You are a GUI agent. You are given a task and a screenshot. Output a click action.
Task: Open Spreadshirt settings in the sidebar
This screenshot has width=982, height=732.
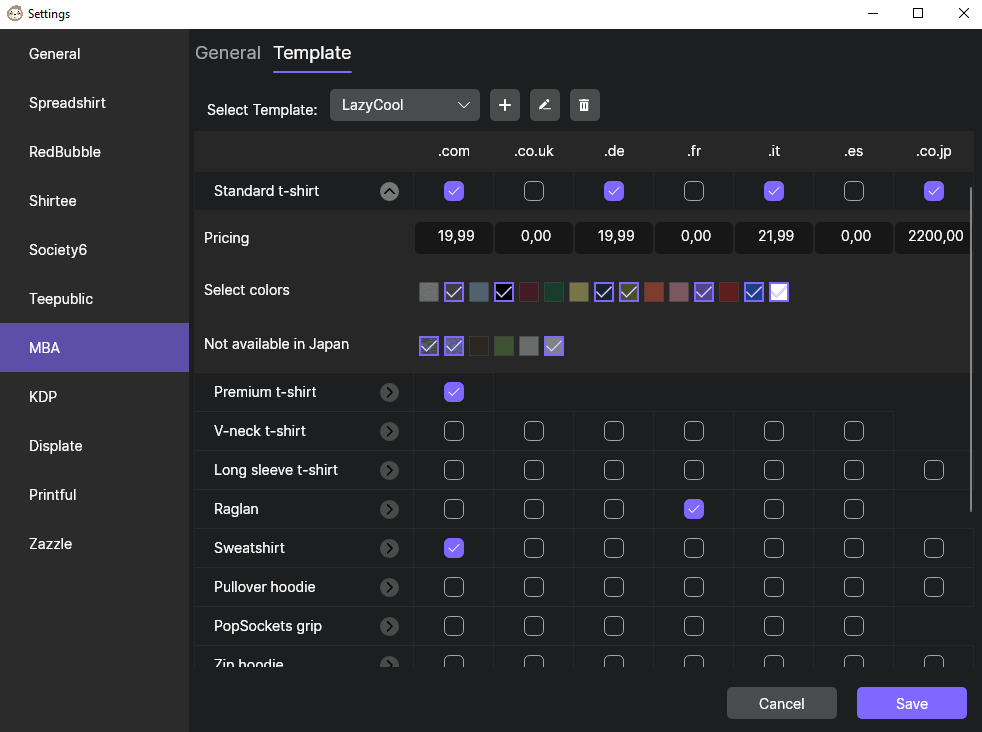tap(95, 103)
